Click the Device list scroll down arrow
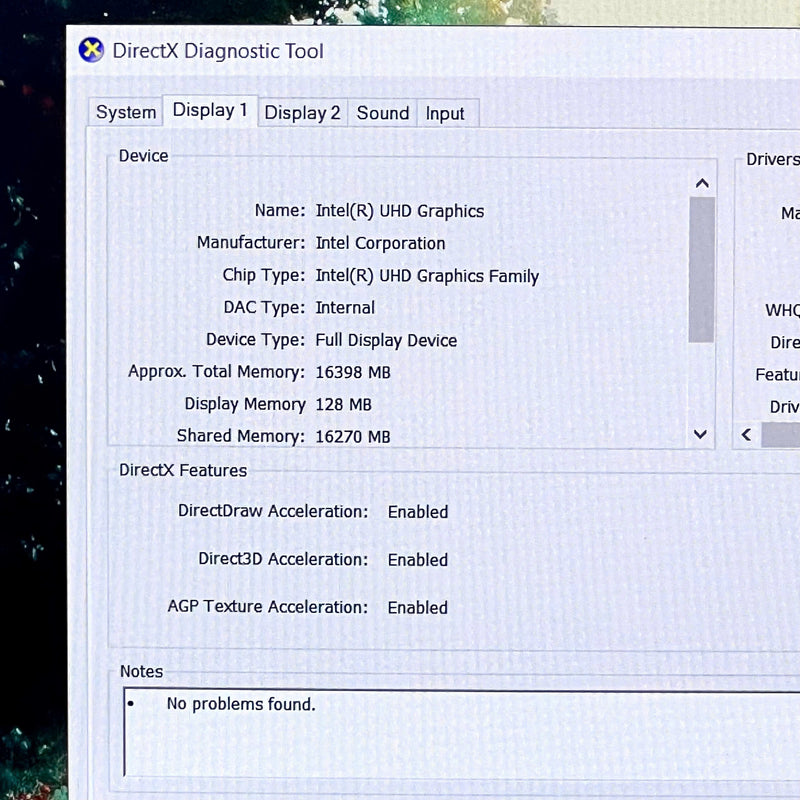Viewport: 800px width, 800px height. point(701,434)
